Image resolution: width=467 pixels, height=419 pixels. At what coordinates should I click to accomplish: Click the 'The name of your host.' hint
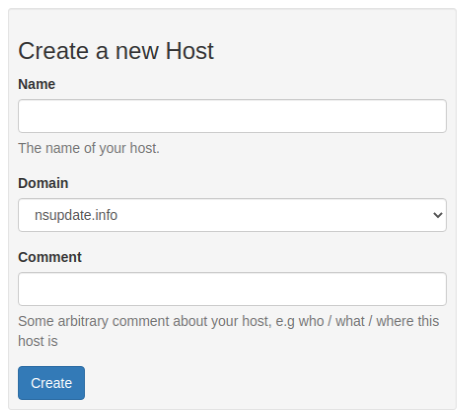pyautogui.click(x=89, y=148)
